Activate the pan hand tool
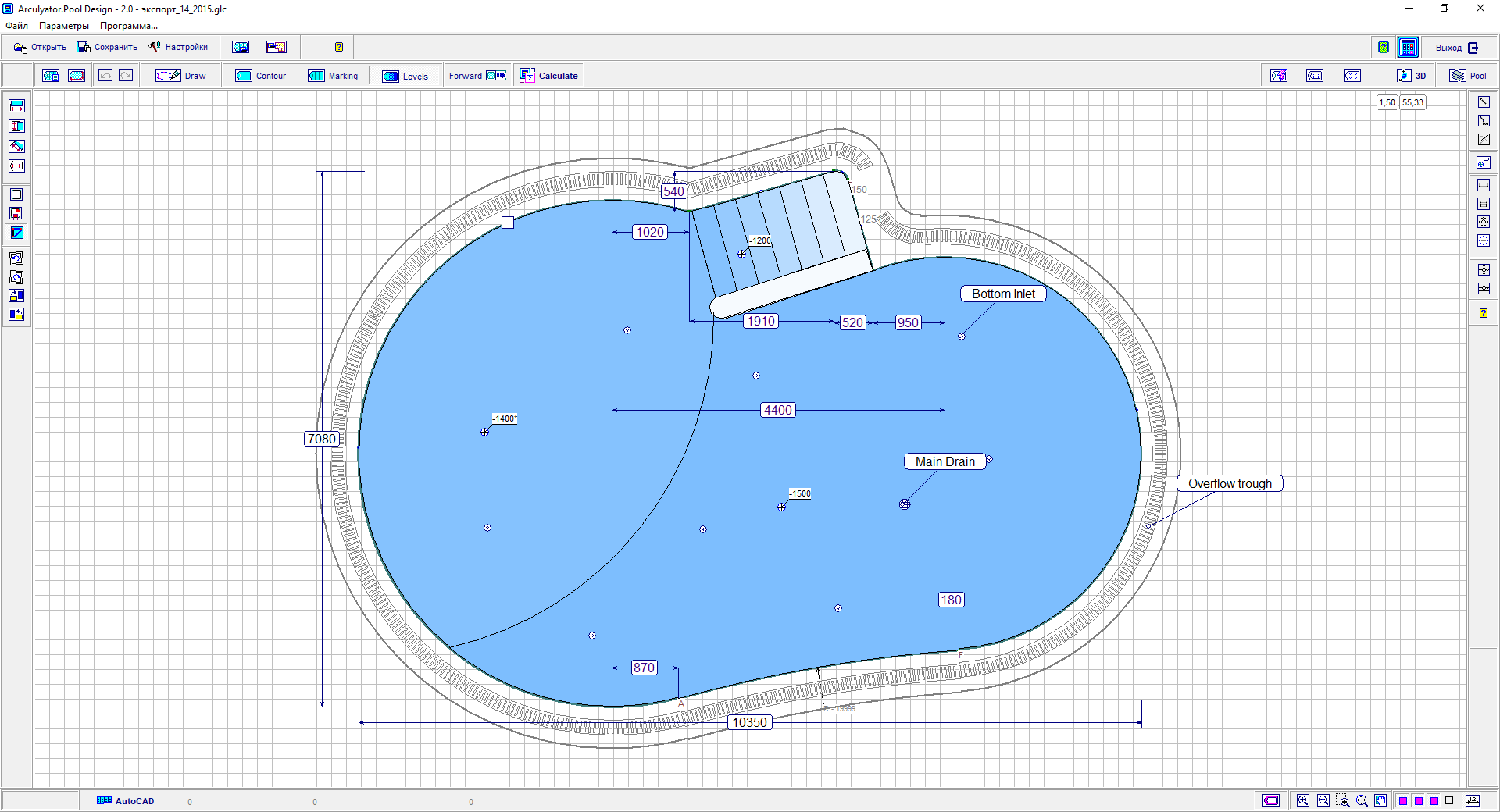The width and height of the screenshot is (1500, 812). click(x=1380, y=800)
